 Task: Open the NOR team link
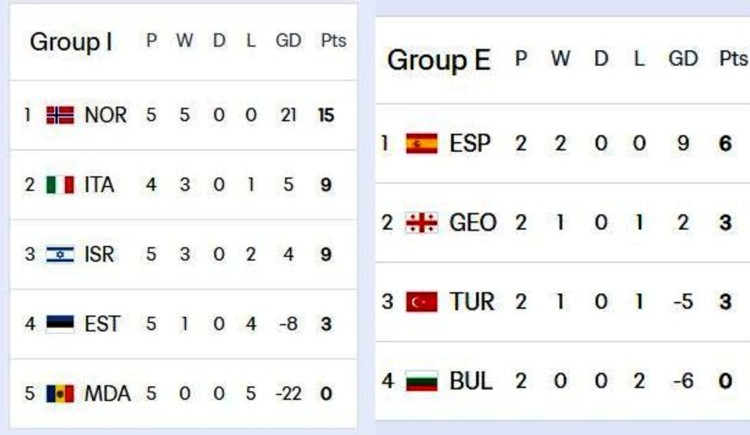pos(106,115)
